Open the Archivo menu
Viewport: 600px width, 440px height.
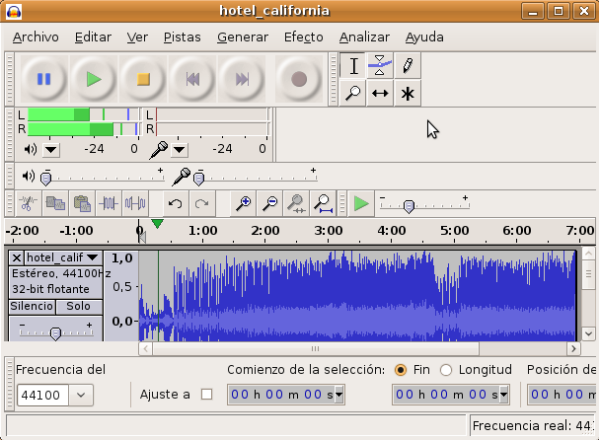click(x=35, y=37)
